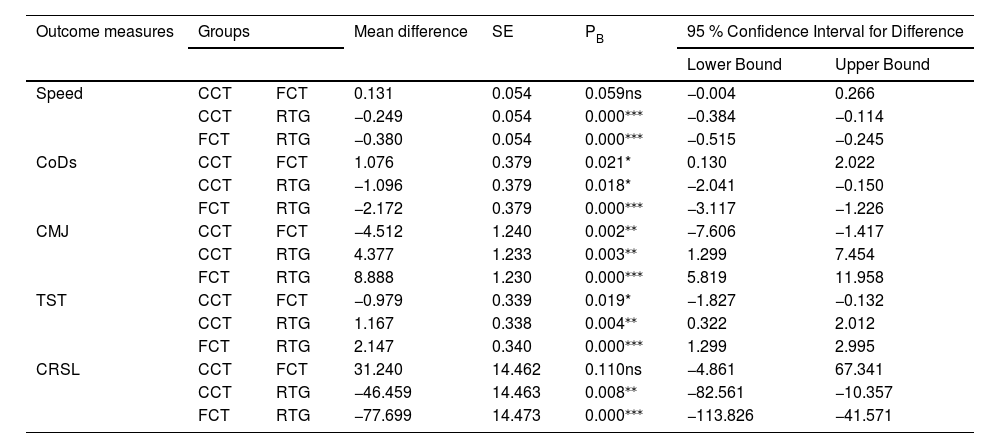
Task: Click the Upper Bound subheader
Action: (x=882, y=64)
